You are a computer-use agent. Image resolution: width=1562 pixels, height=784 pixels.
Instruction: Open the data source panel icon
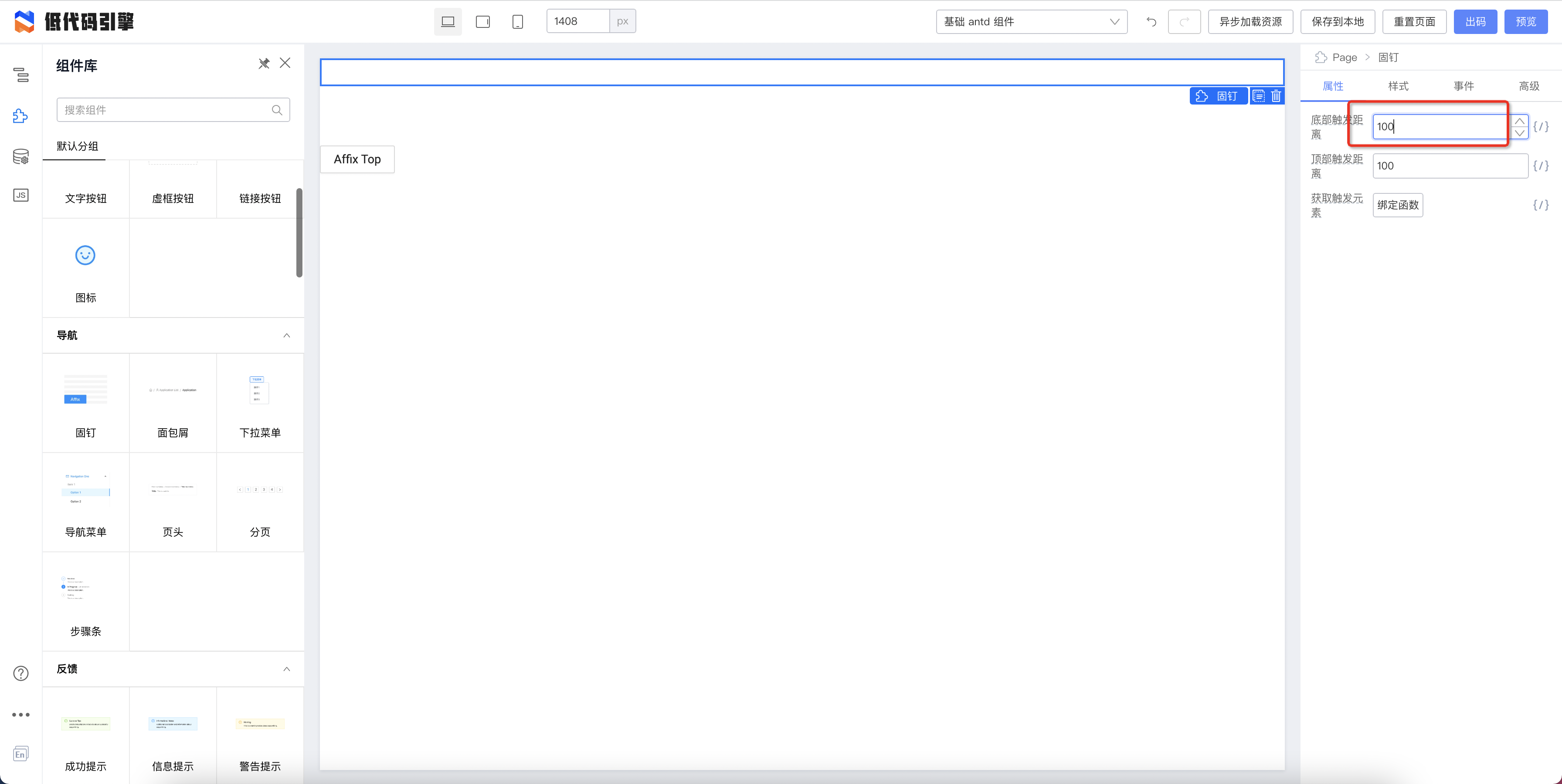tap(20, 156)
